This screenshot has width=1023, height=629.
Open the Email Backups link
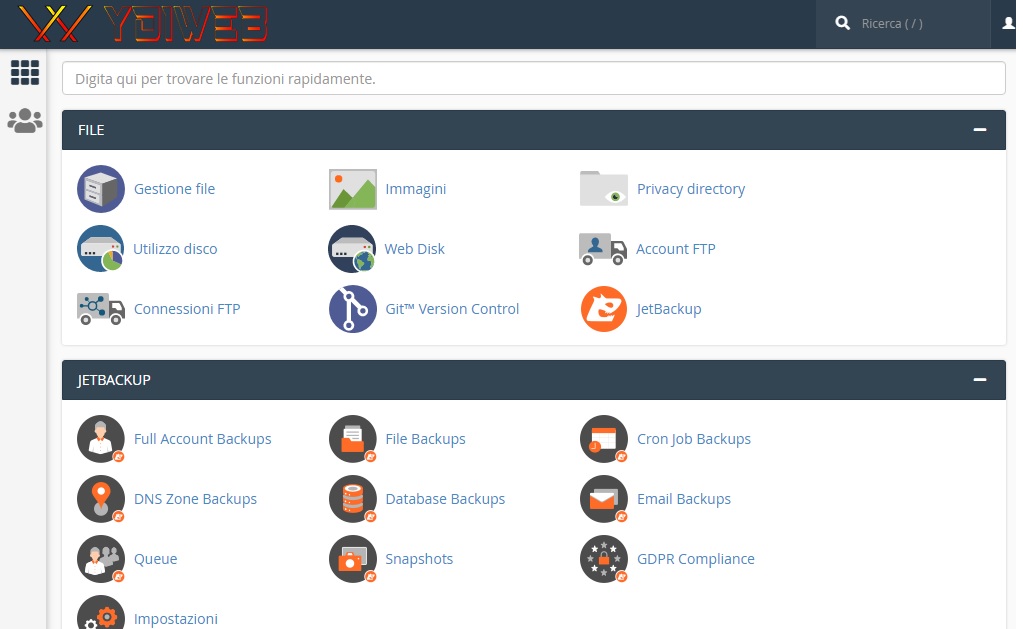[684, 499]
